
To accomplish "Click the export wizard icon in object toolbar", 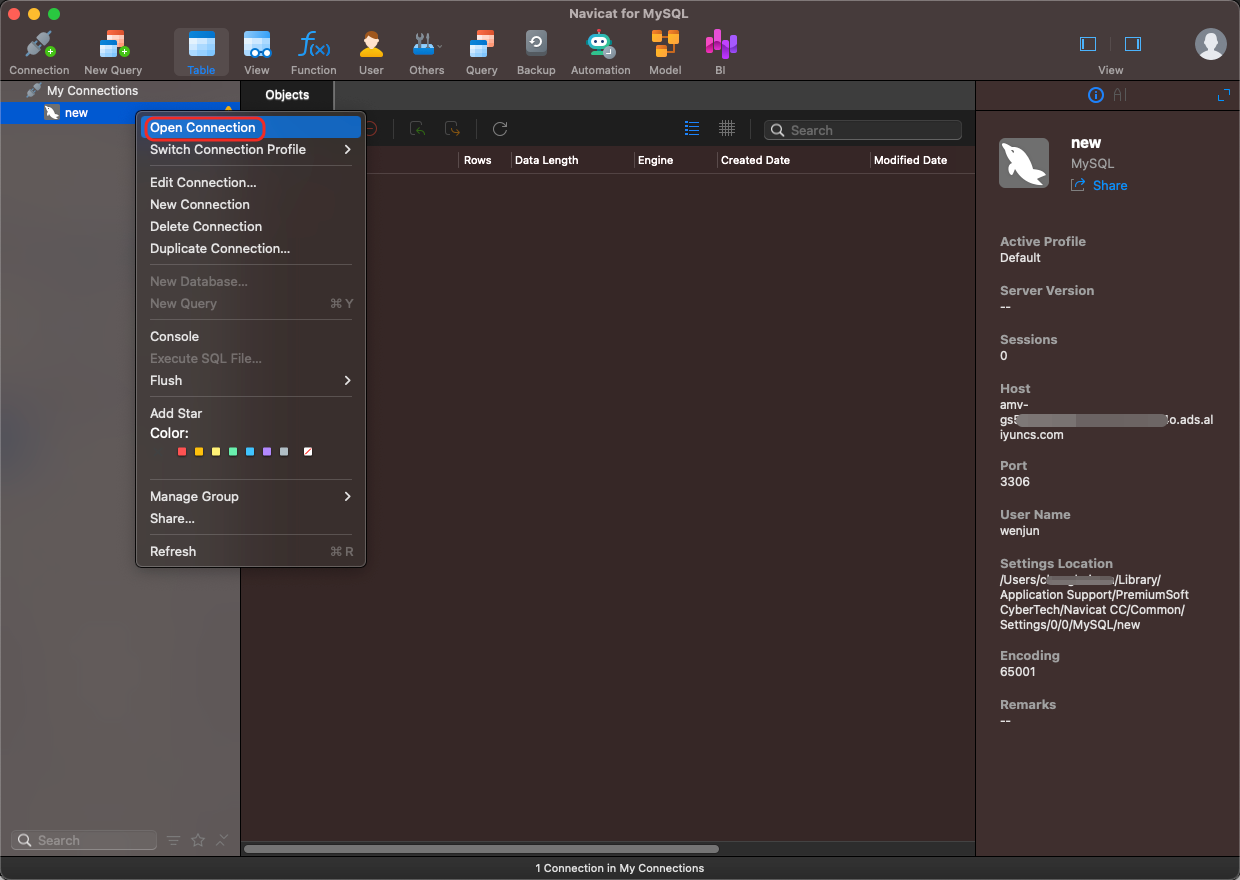I will [453, 129].
